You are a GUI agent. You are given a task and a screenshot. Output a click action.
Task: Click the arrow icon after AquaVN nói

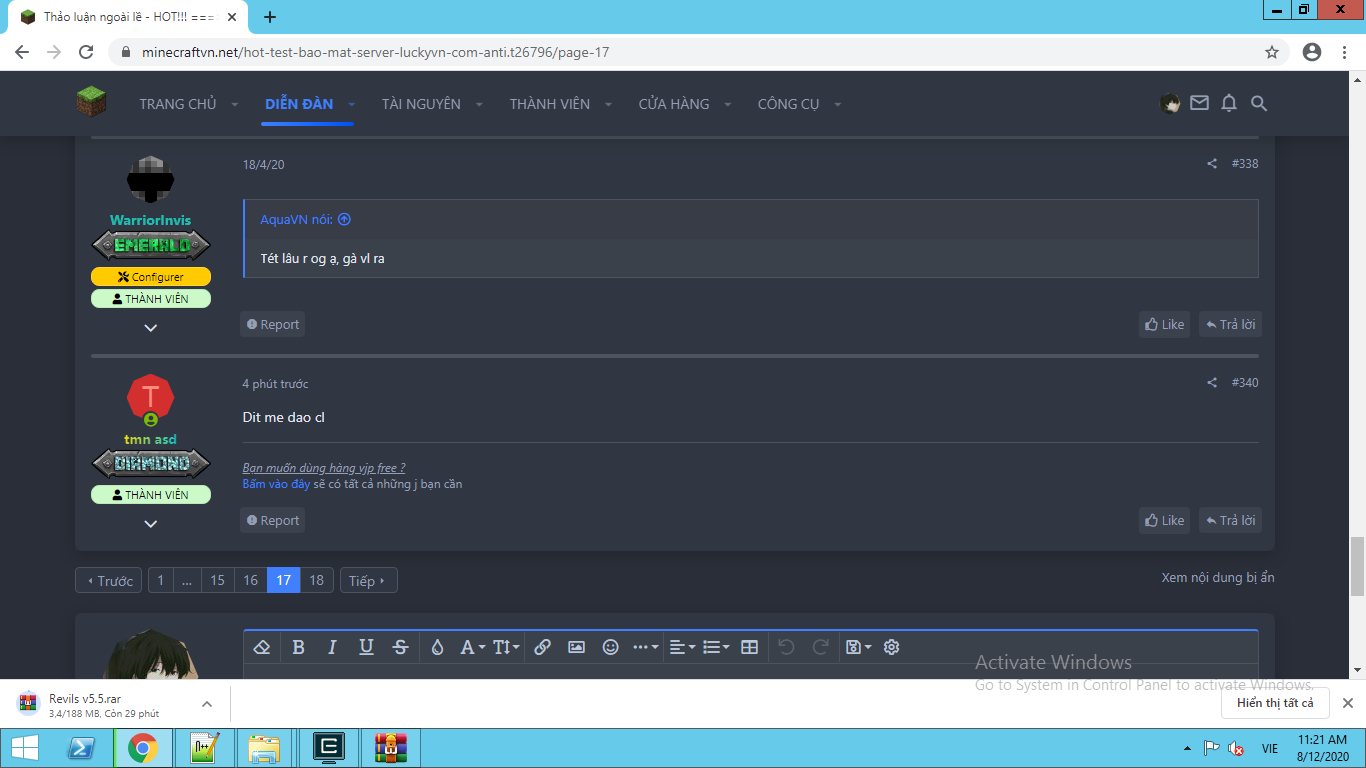(344, 220)
